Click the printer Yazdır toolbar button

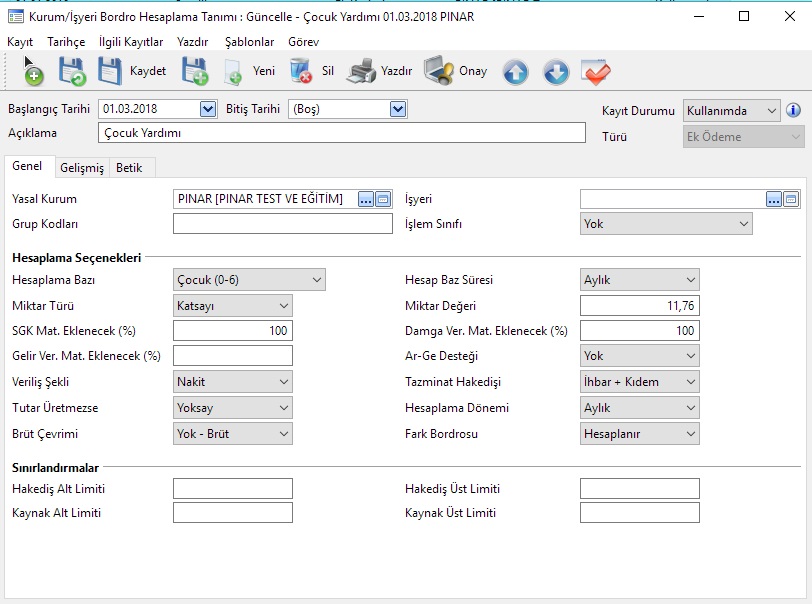point(379,71)
